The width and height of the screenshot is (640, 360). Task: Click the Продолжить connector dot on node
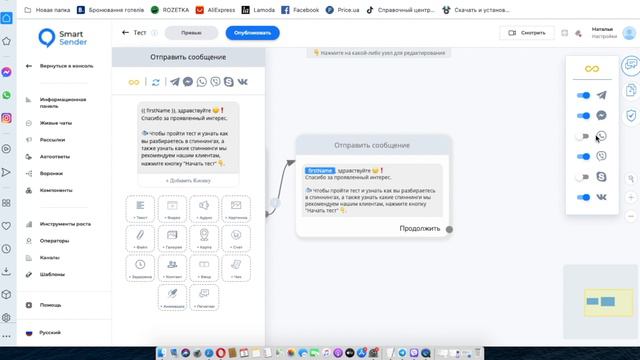[x=449, y=229]
